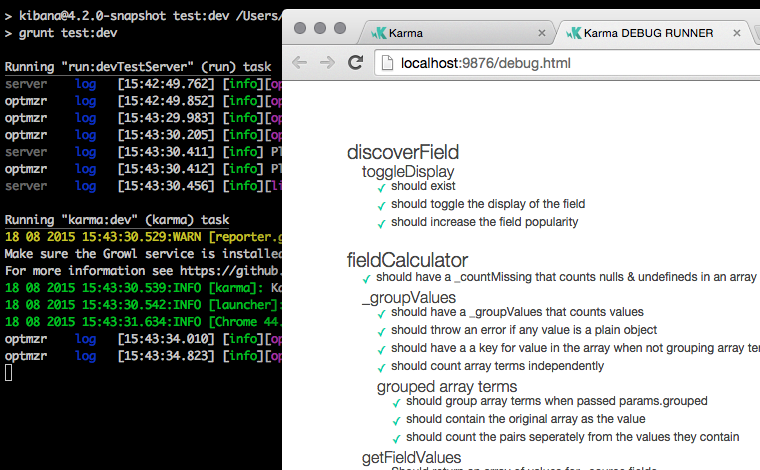Screen dimensions: 760x470
Task: Click the 15:43:31.634:INFO [Chrome 44 terminal line
Action: click(143, 322)
